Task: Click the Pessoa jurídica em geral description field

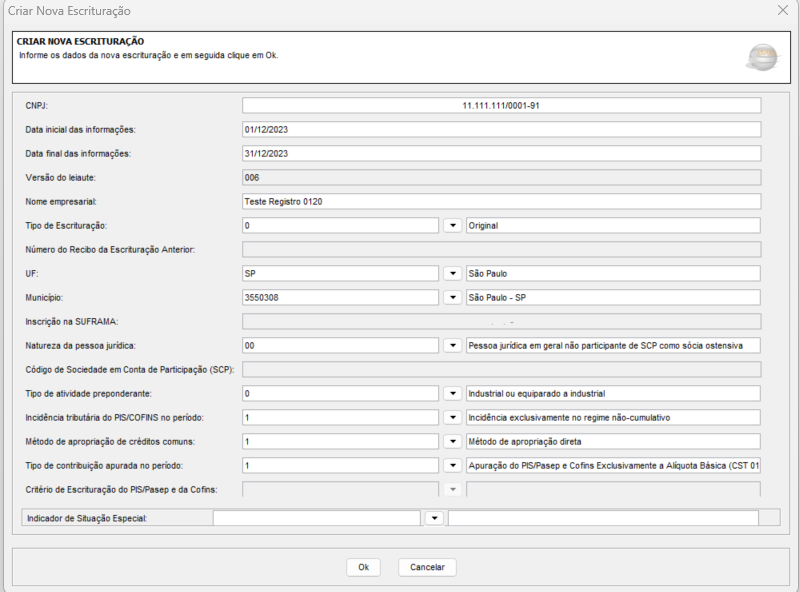Action: pos(613,346)
